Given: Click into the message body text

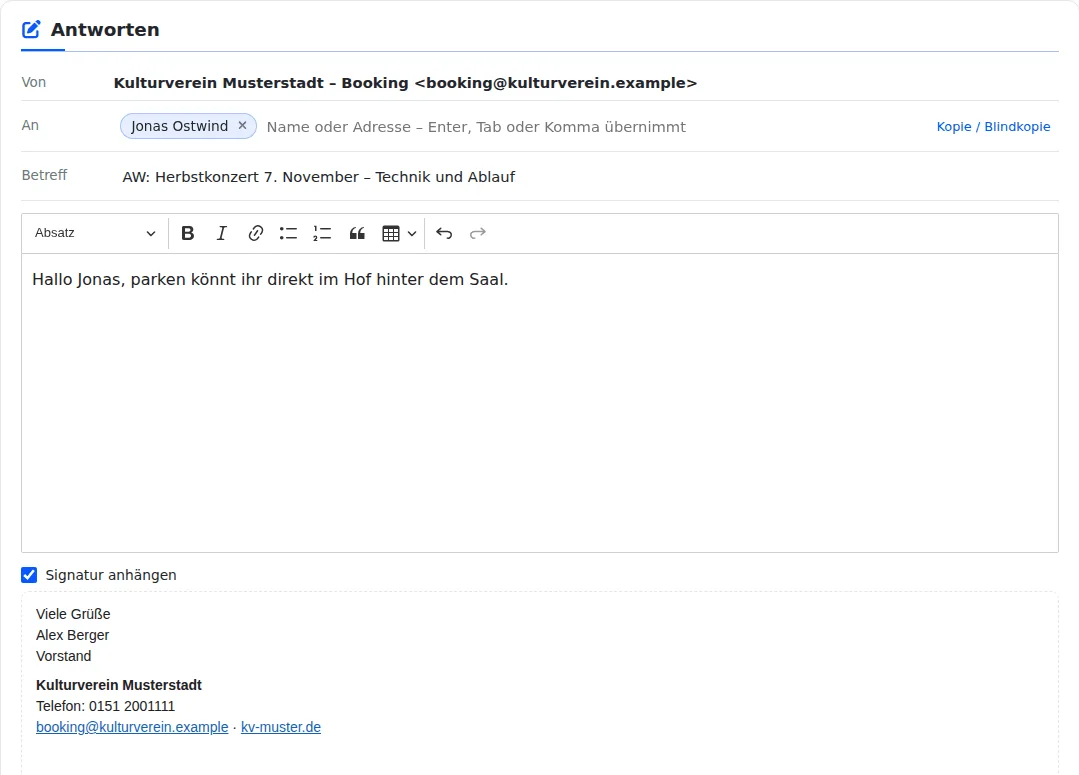Looking at the screenshot, I should [x=270, y=279].
